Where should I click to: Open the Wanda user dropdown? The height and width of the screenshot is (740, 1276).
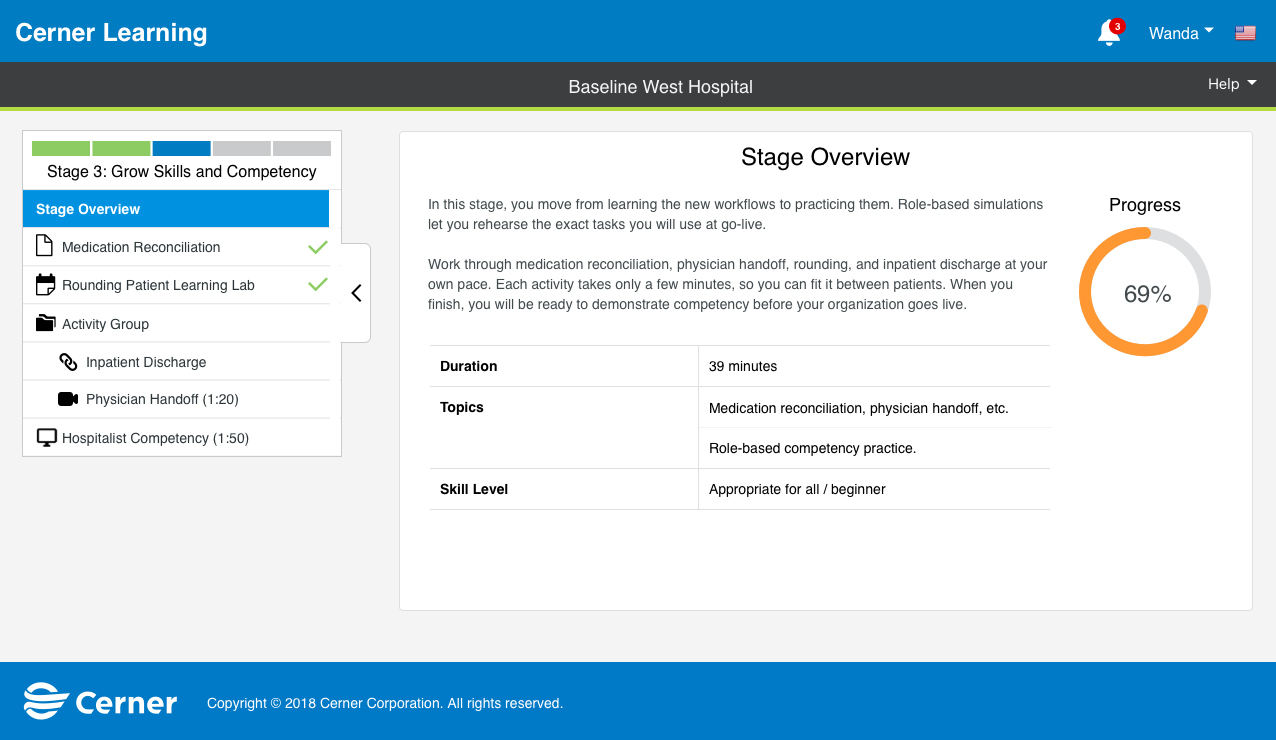(x=1181, y=33)
